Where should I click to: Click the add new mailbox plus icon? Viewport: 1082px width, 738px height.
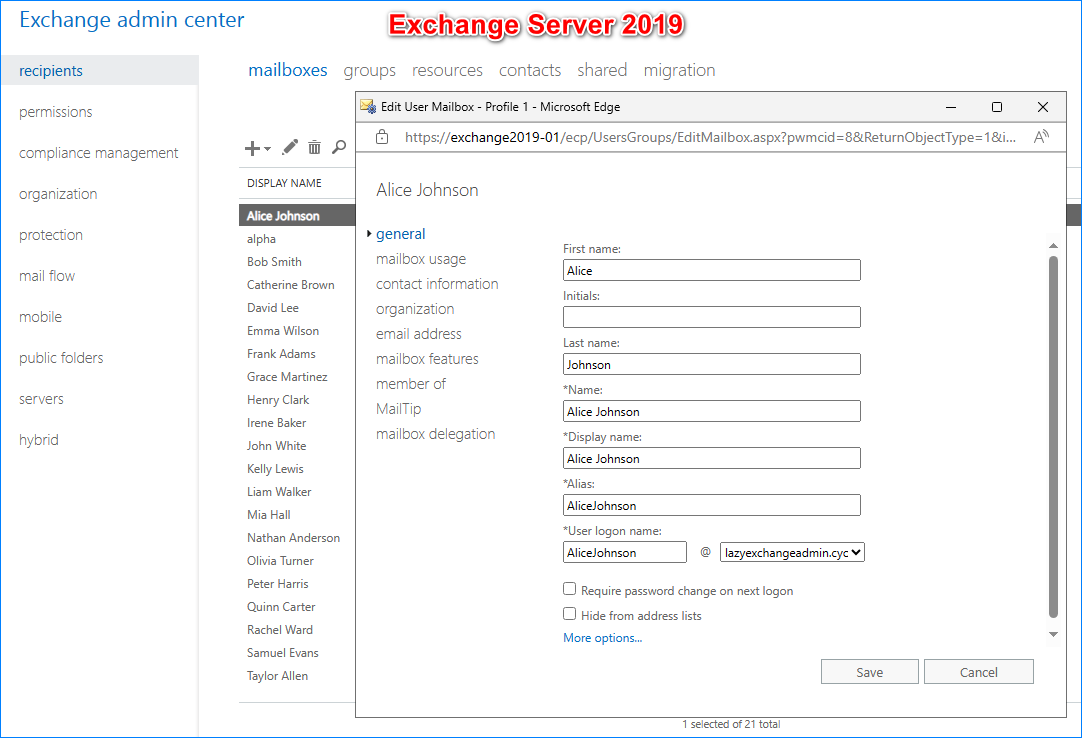253,148
